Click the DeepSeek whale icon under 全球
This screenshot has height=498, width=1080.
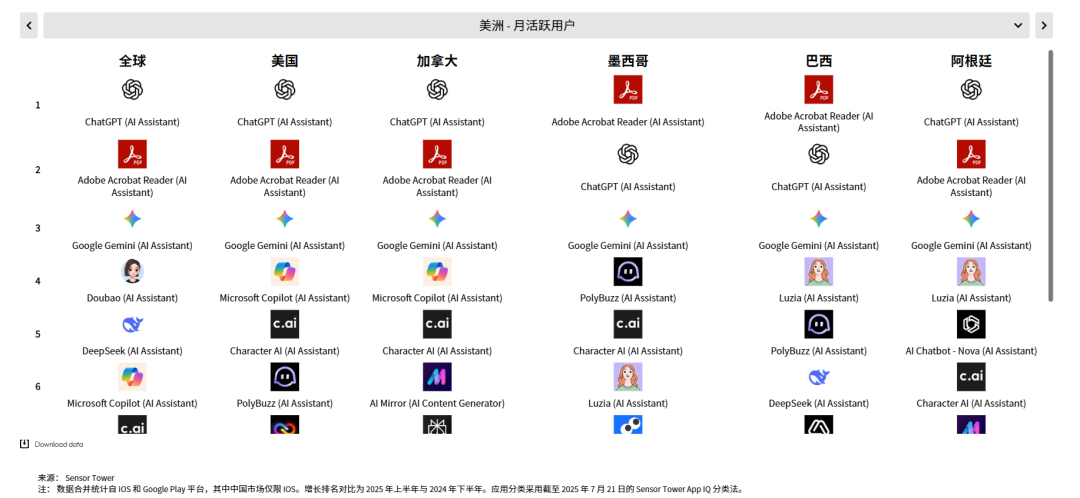(132, 324)
